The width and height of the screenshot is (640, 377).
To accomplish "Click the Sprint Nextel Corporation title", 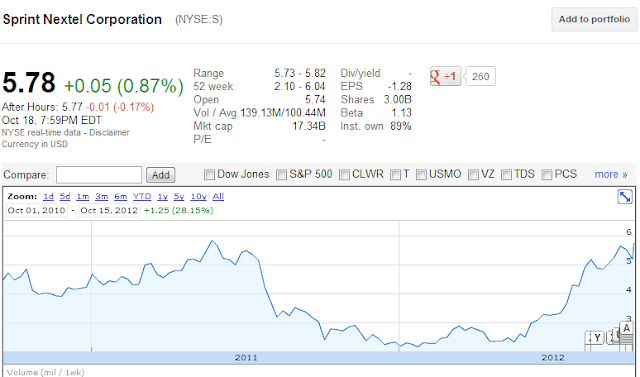I will click(82, 20).
